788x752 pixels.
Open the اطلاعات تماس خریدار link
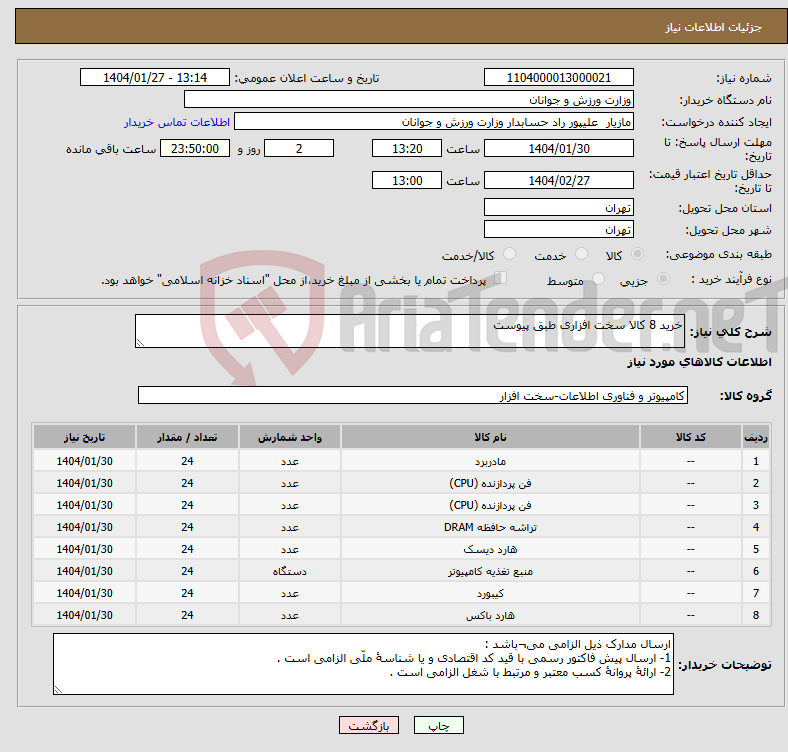[177, 122]
